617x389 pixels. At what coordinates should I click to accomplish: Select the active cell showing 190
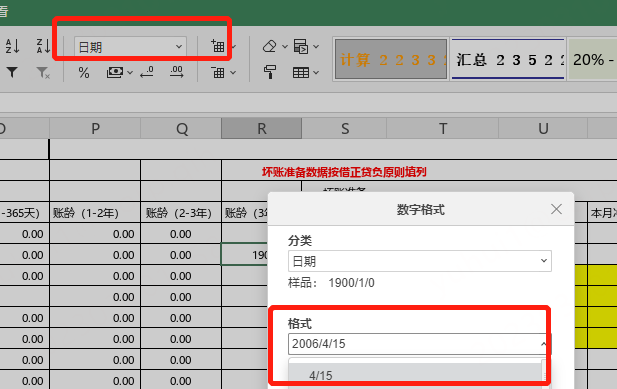pyautogui.click(x=245, y=255)
